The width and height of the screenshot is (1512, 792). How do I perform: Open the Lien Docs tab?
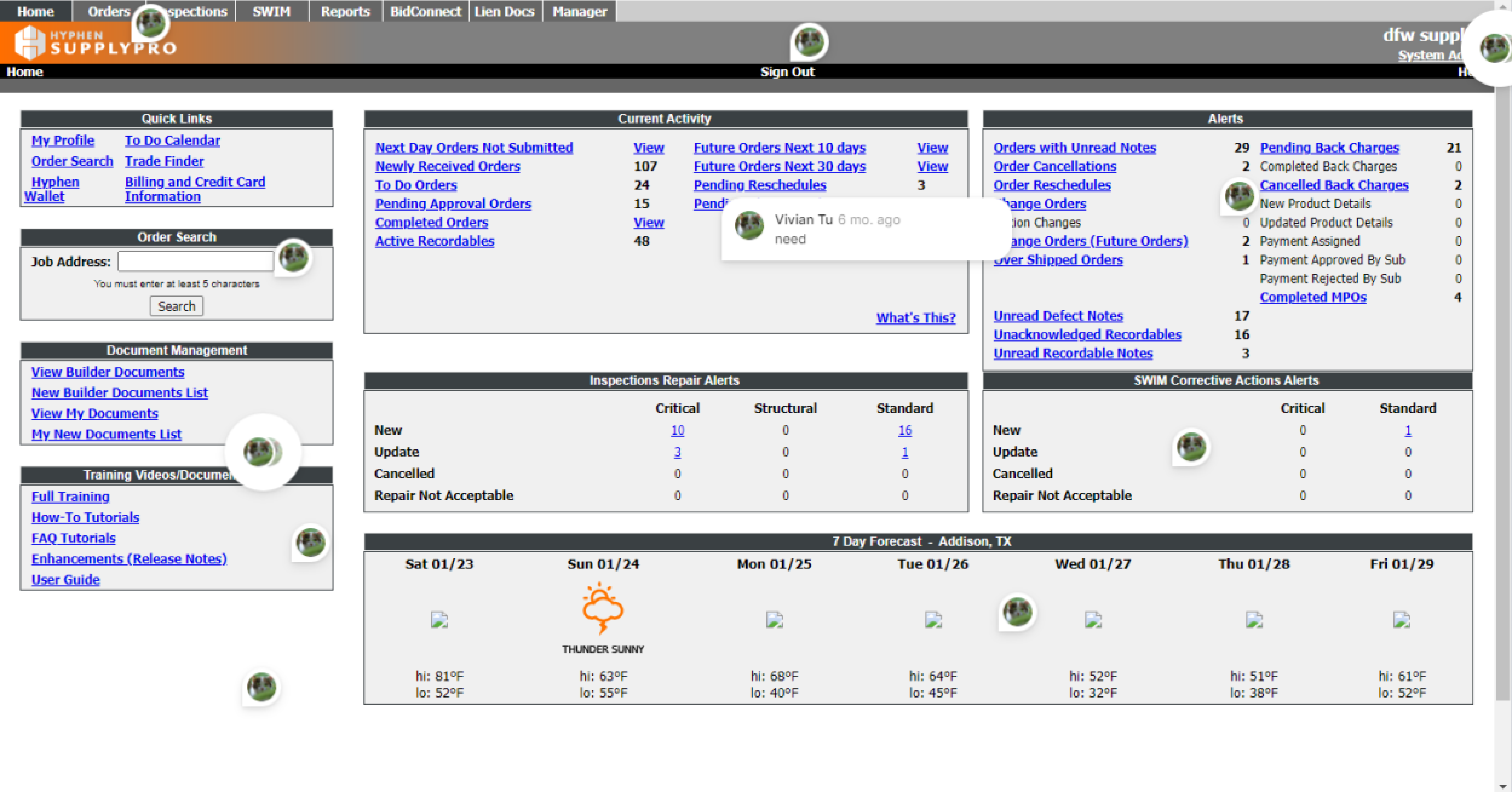tap(504, 11)
